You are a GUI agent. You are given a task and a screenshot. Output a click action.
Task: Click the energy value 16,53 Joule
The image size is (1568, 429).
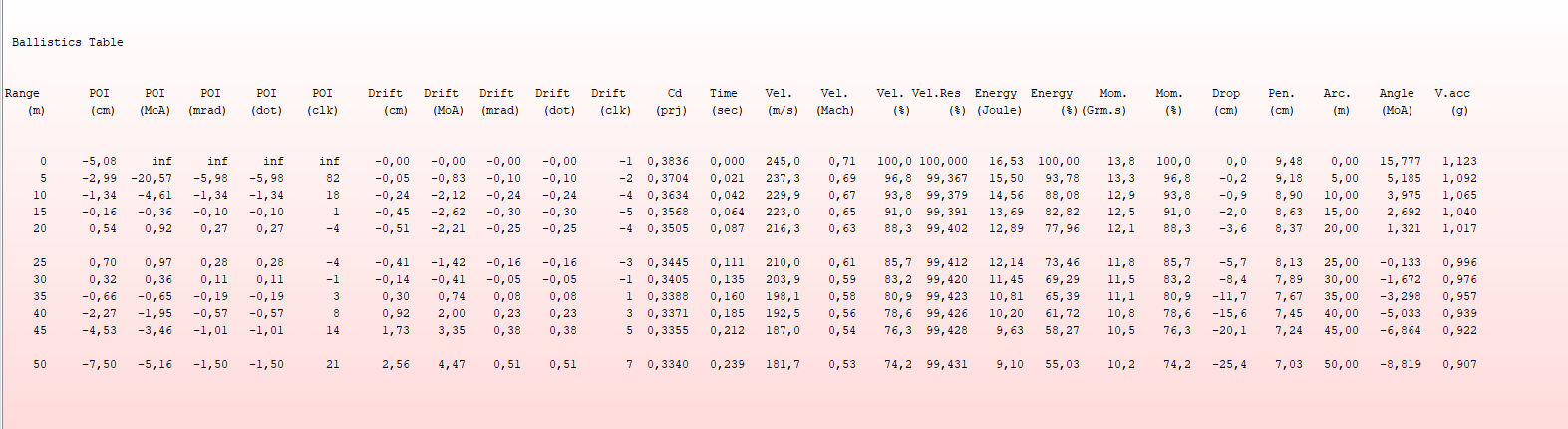[x=1006, y=161]
